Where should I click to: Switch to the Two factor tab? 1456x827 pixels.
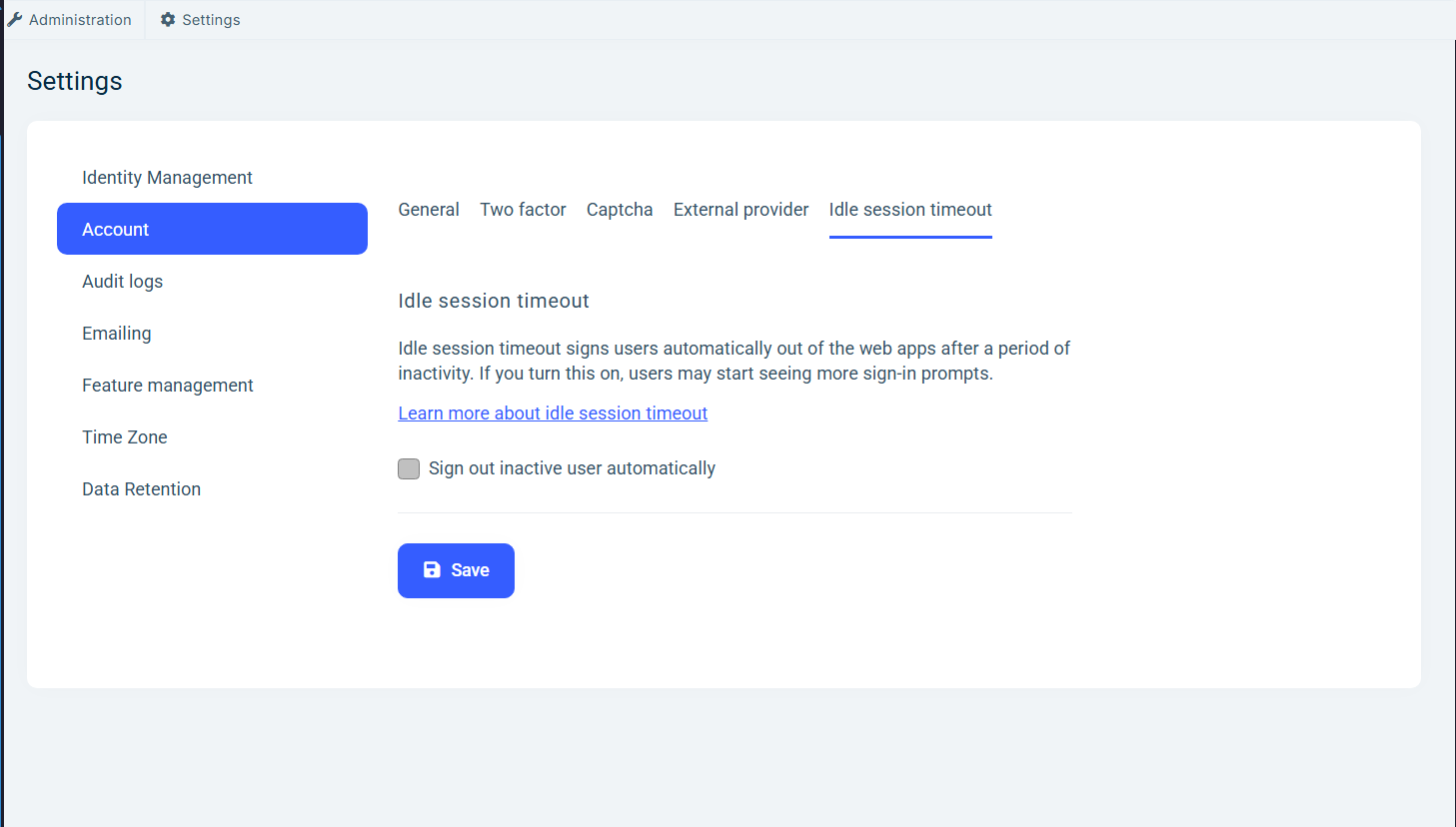[523, 209]
